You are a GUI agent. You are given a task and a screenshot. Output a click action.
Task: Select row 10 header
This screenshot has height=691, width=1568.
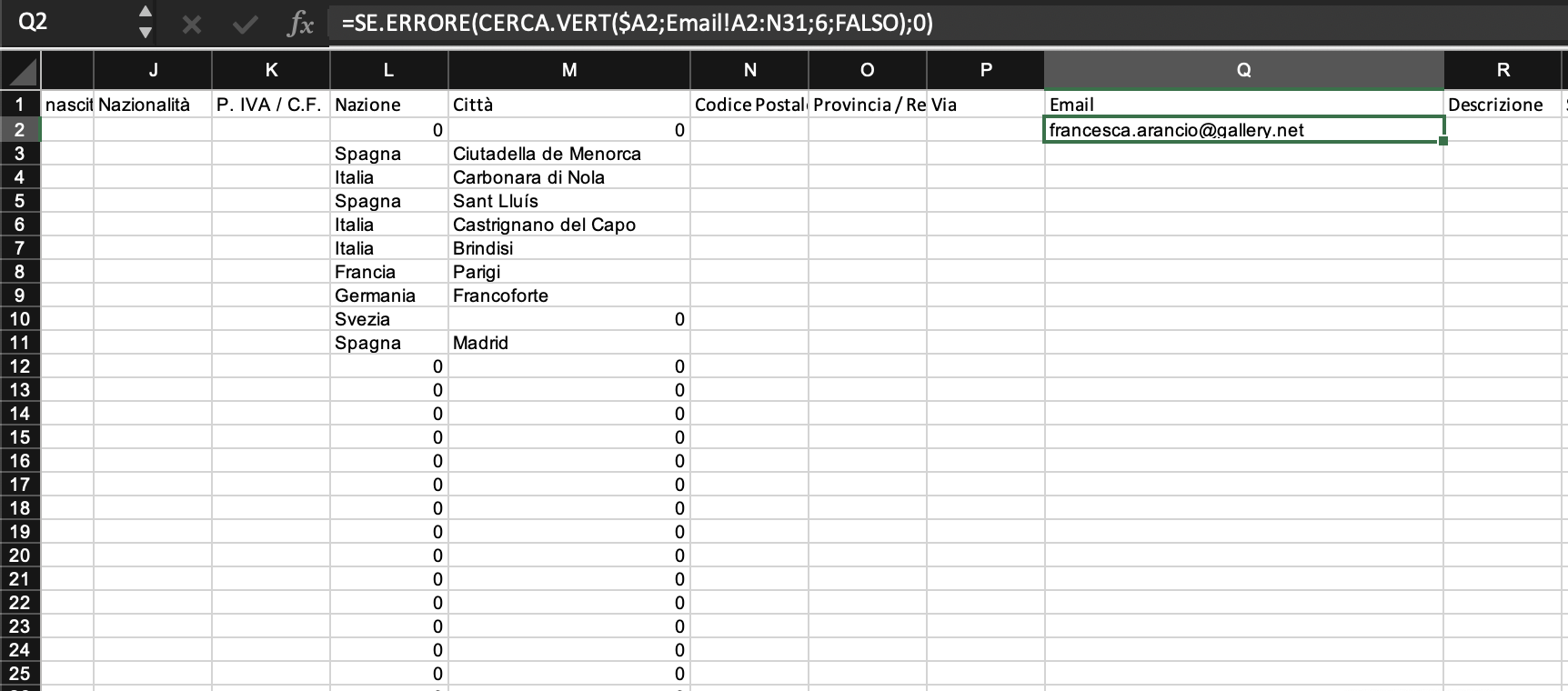pyautogui.click(x=20, y=319)
